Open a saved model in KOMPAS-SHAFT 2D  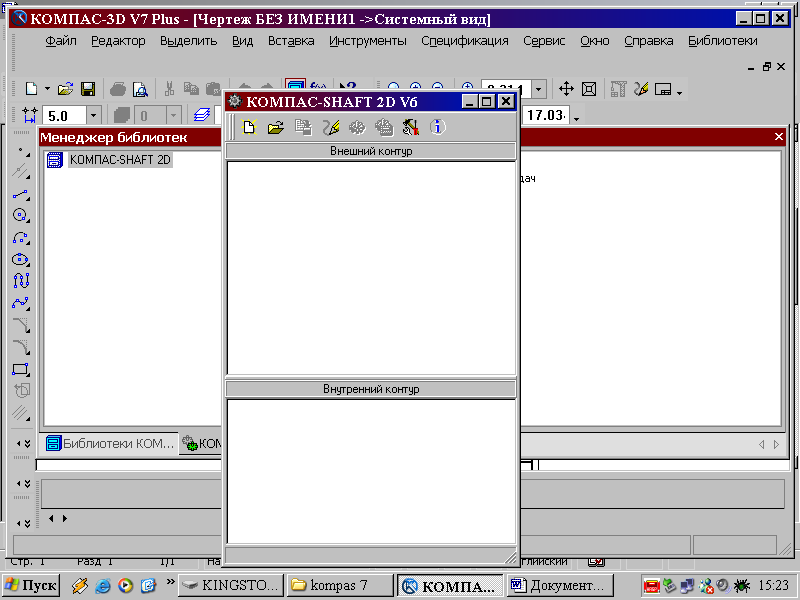276,127
